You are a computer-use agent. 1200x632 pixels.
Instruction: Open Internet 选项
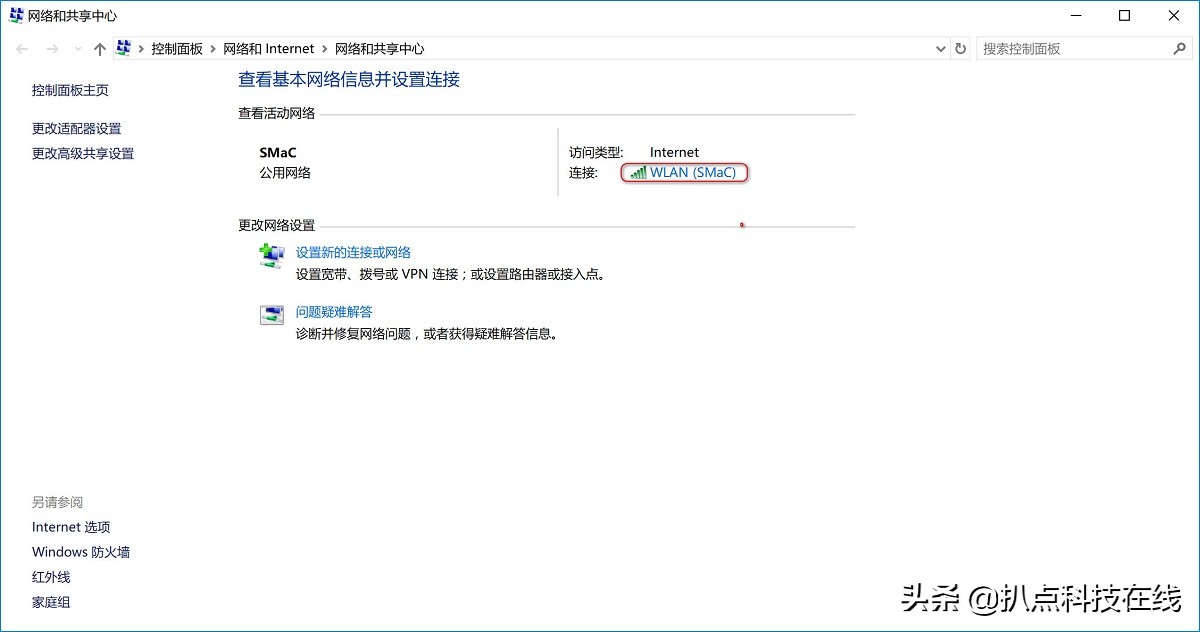click(71, 526)
